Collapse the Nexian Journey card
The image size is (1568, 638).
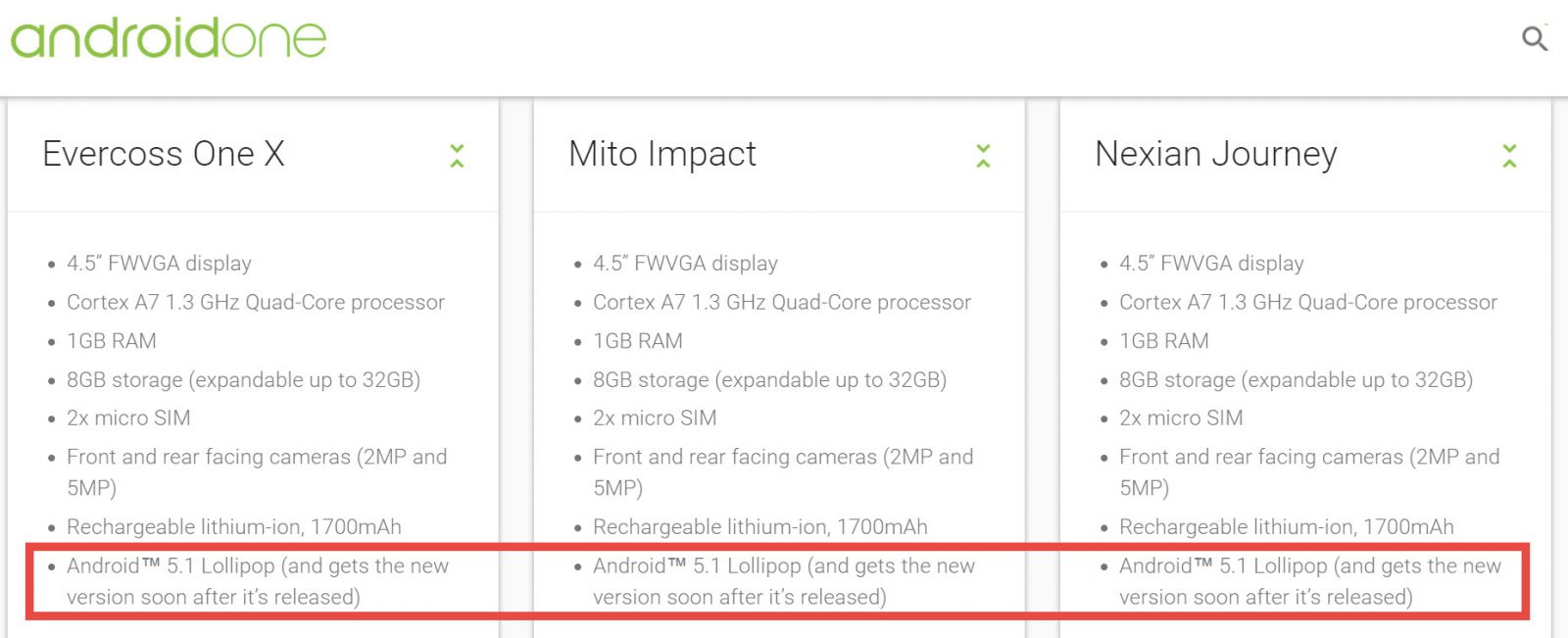[x=1509, y=156]
